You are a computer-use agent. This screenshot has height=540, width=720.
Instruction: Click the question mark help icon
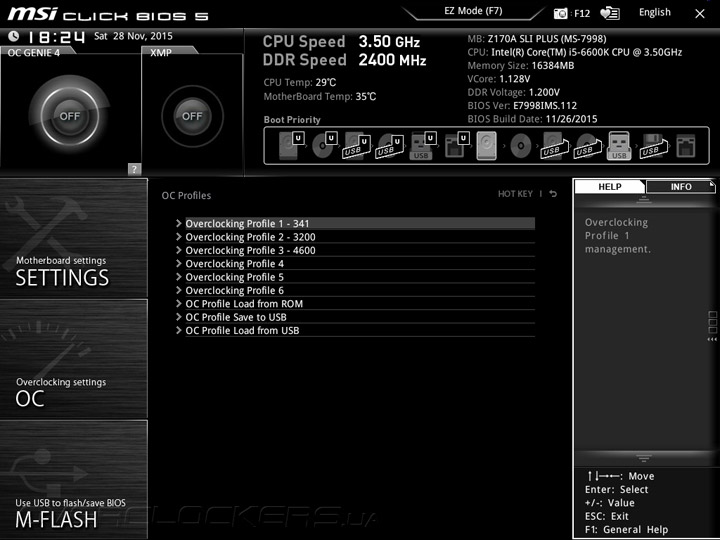[134, 169]
